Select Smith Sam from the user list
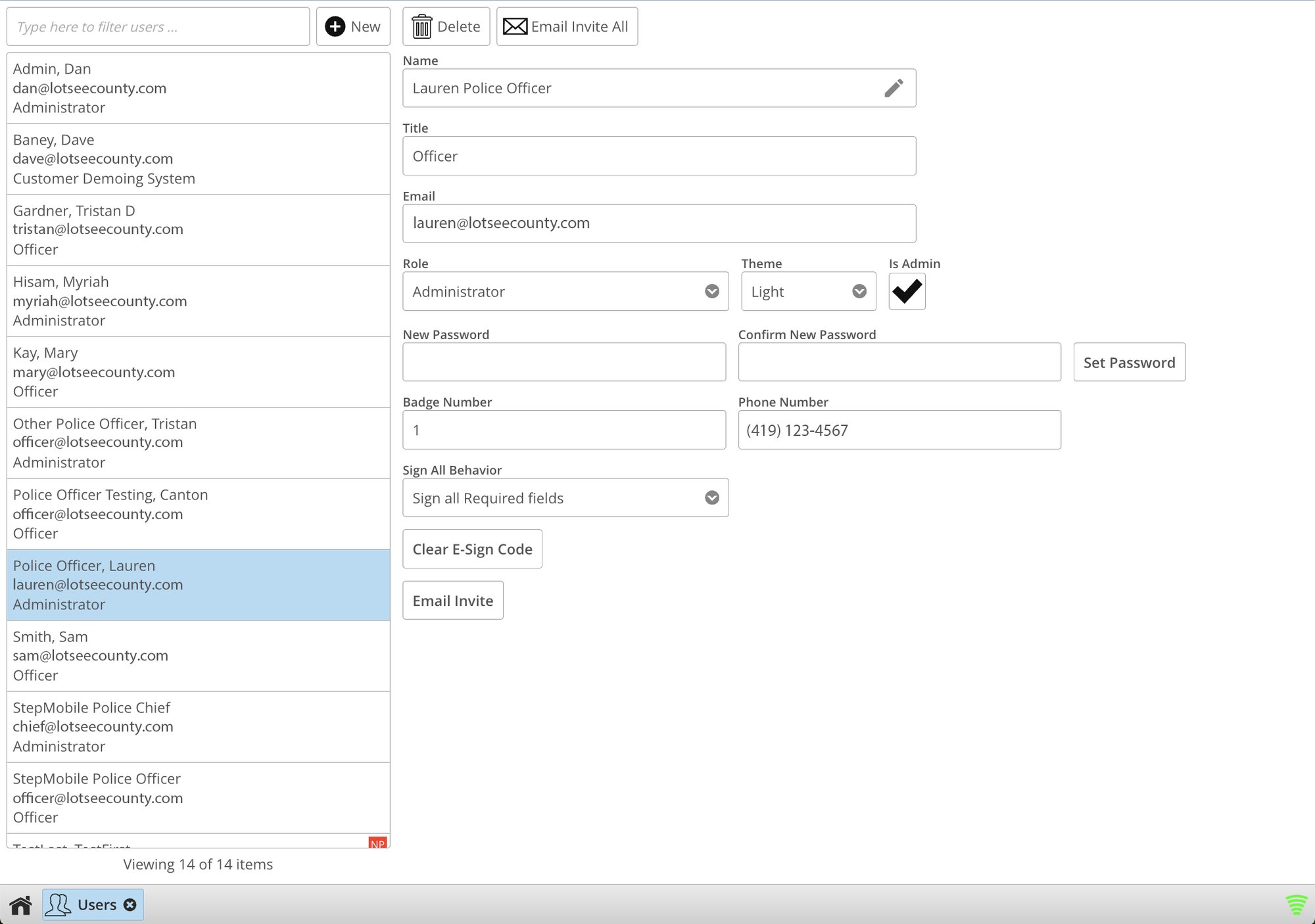This screenshot has width=1315, height=924. 197,655
